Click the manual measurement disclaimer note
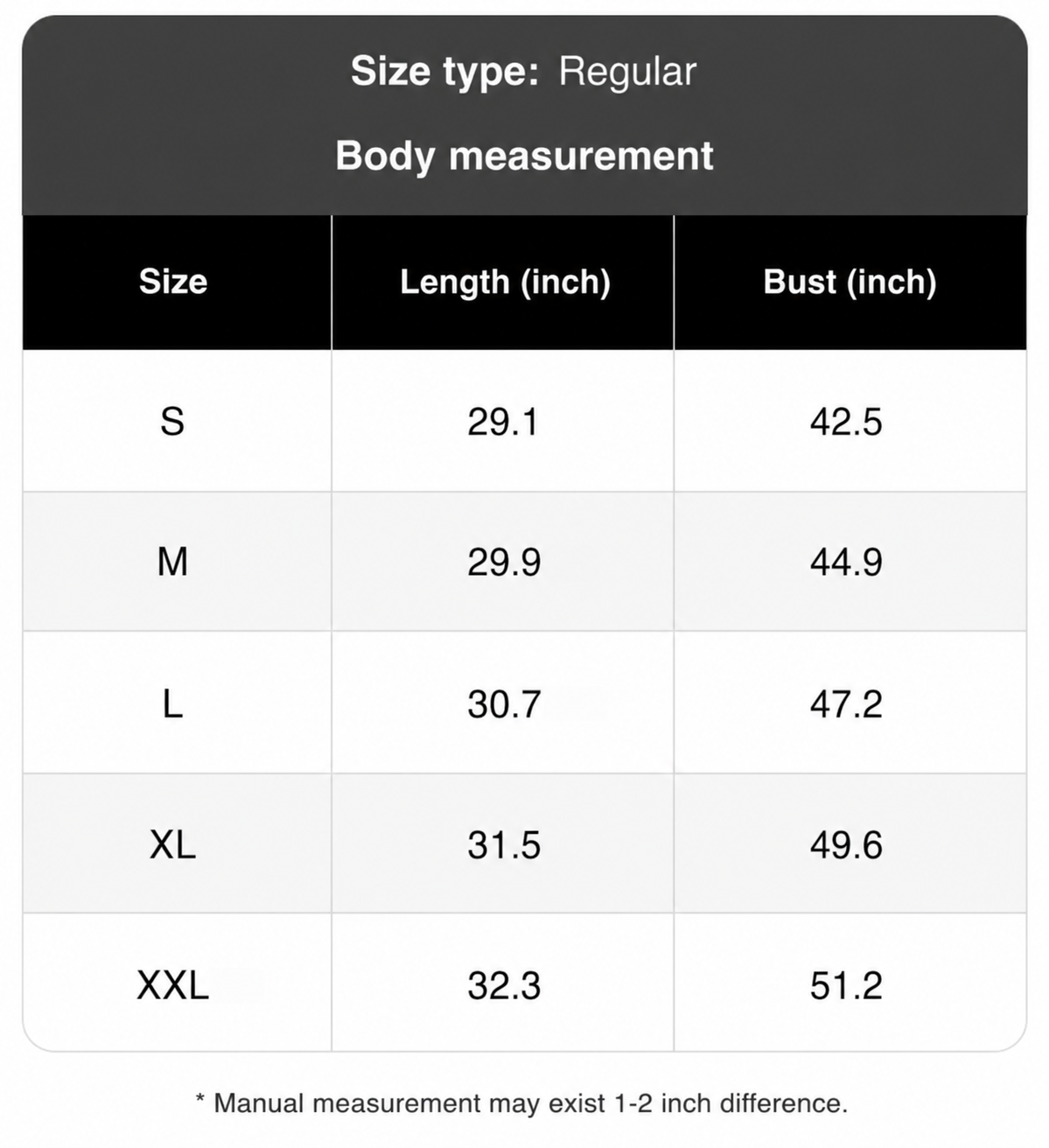Screen dimensions: 1049x1148 click(522, 1102)
